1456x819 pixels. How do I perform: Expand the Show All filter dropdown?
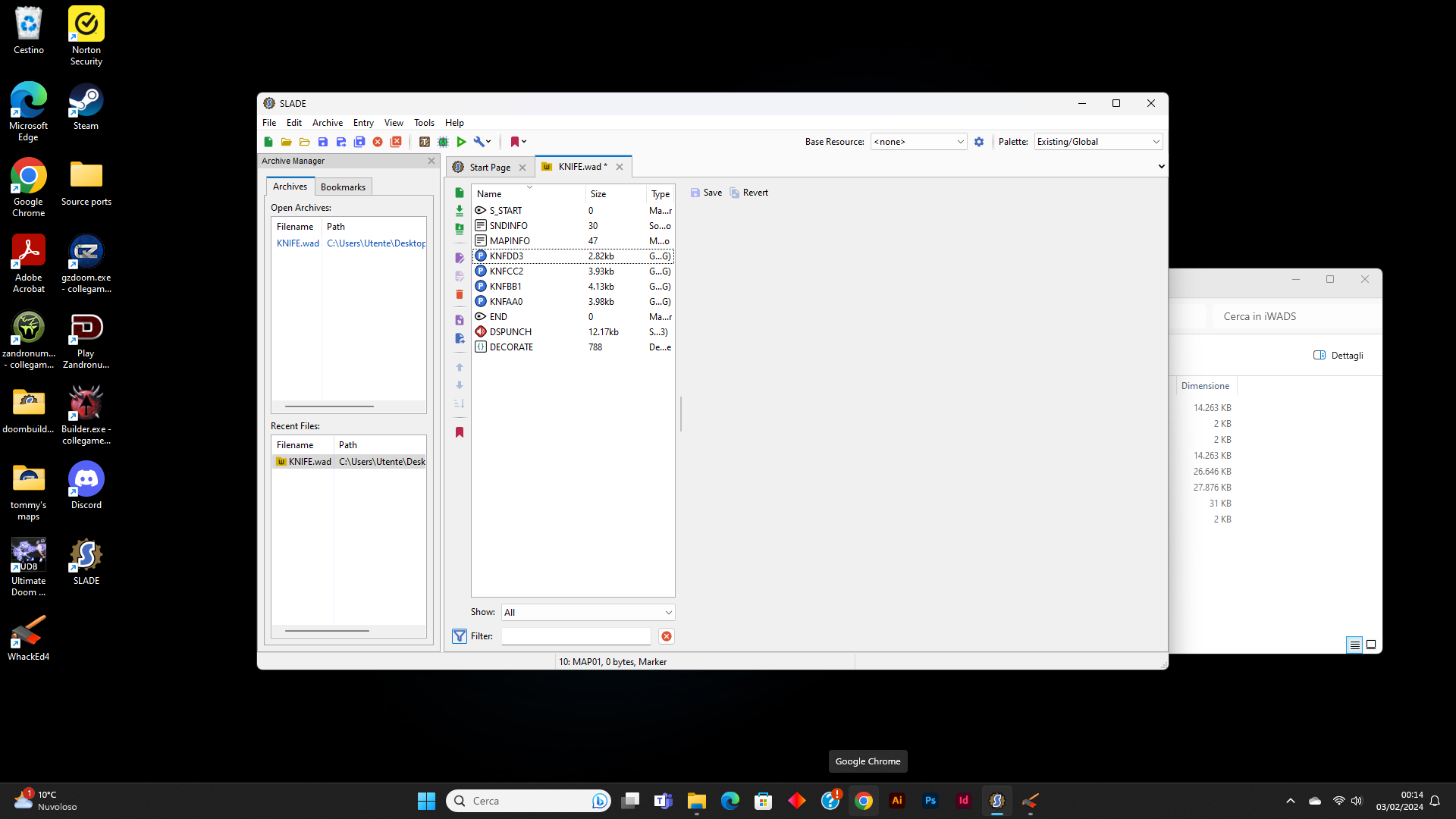pyautogui.click(x=667, y=611)
